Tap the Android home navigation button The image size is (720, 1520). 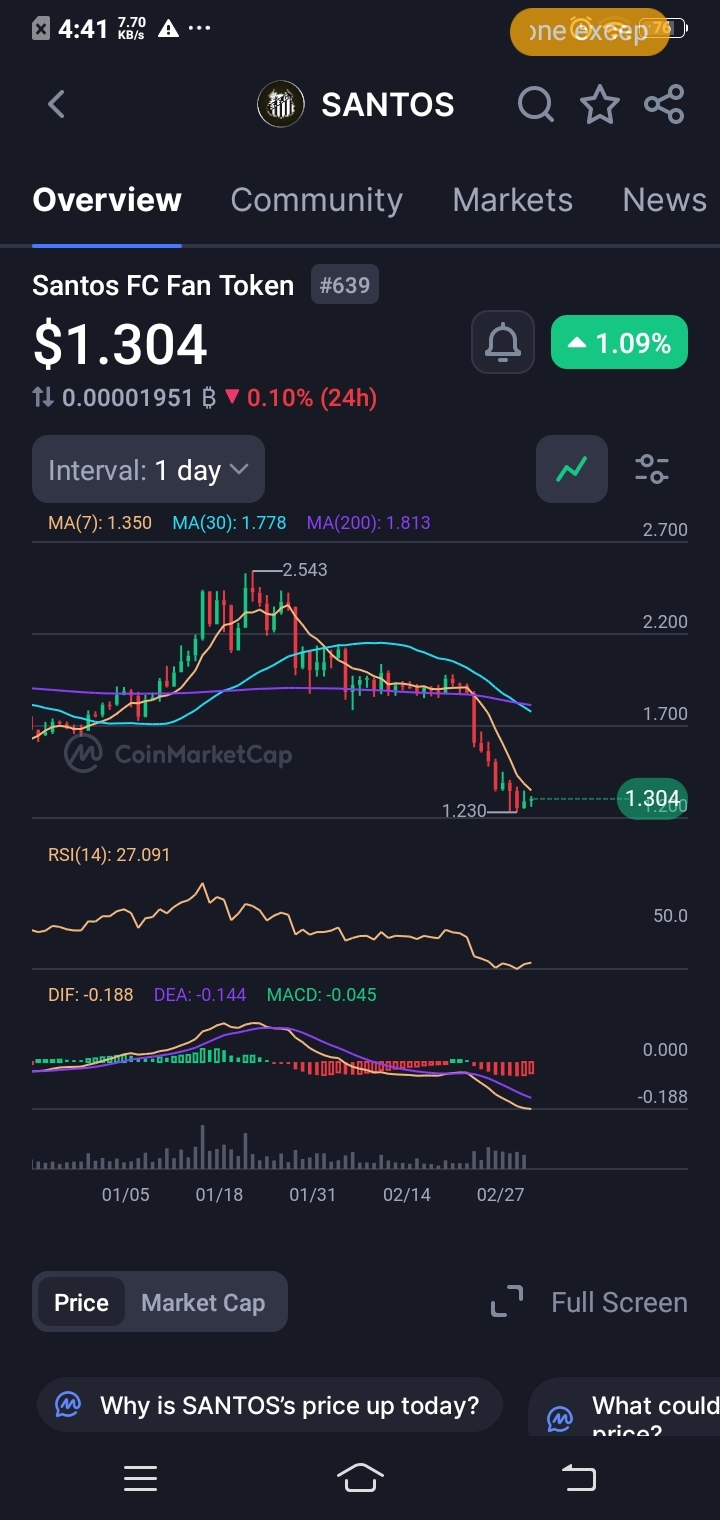pos(360,1478)
